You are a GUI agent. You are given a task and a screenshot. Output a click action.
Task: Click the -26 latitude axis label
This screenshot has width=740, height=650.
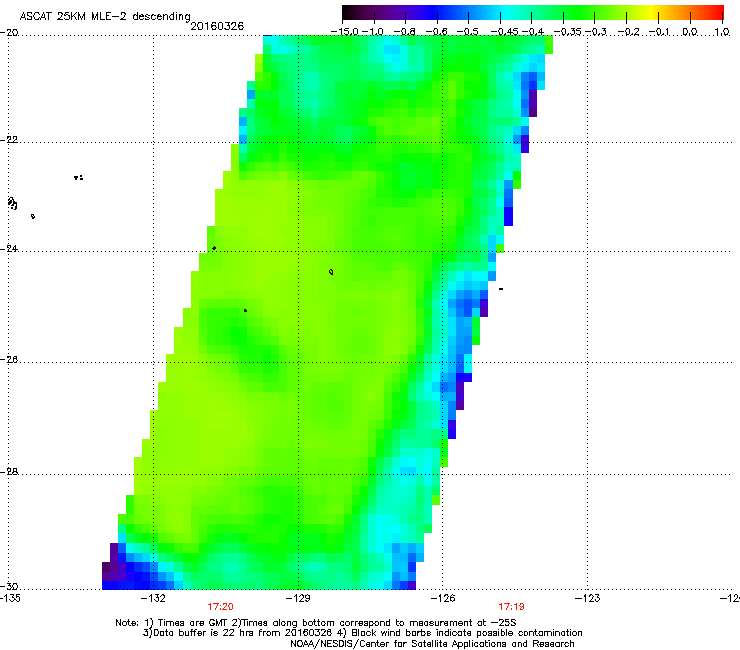click(9, 360)
